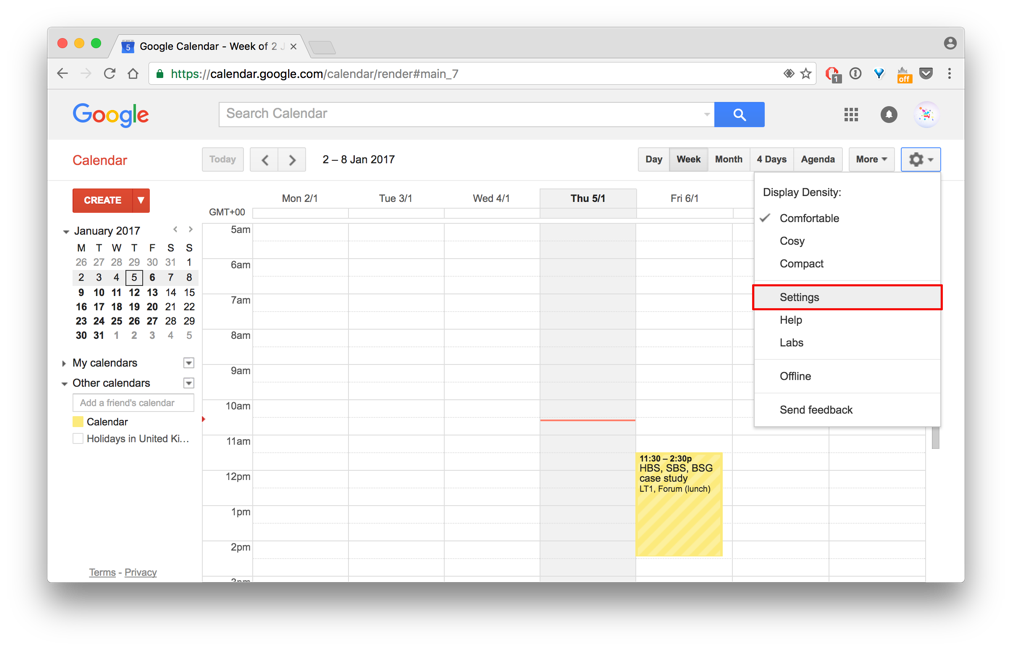Screen dimensions: 1012x650
Task: Select day 20 in the mini calendar
Action: coord(152,307)
